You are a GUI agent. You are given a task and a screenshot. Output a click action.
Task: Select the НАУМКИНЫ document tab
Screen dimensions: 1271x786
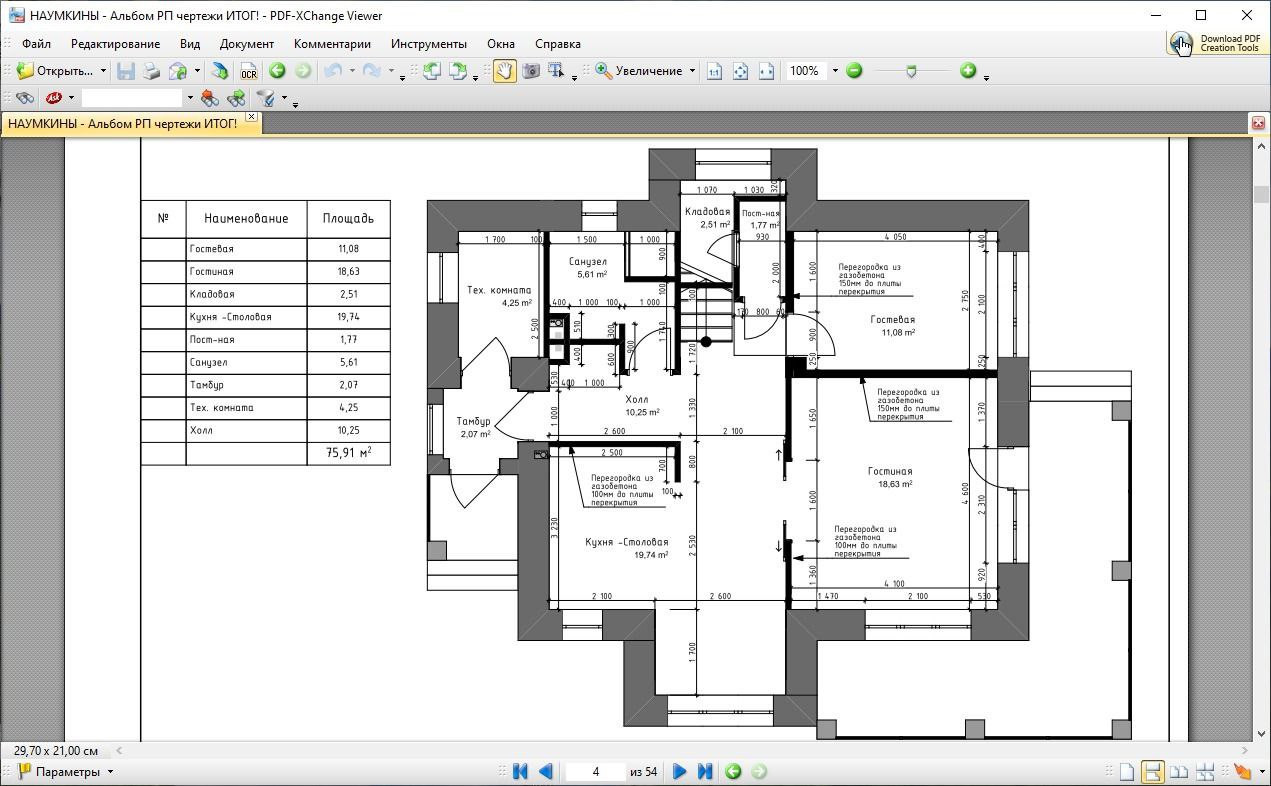pos(123,123)
